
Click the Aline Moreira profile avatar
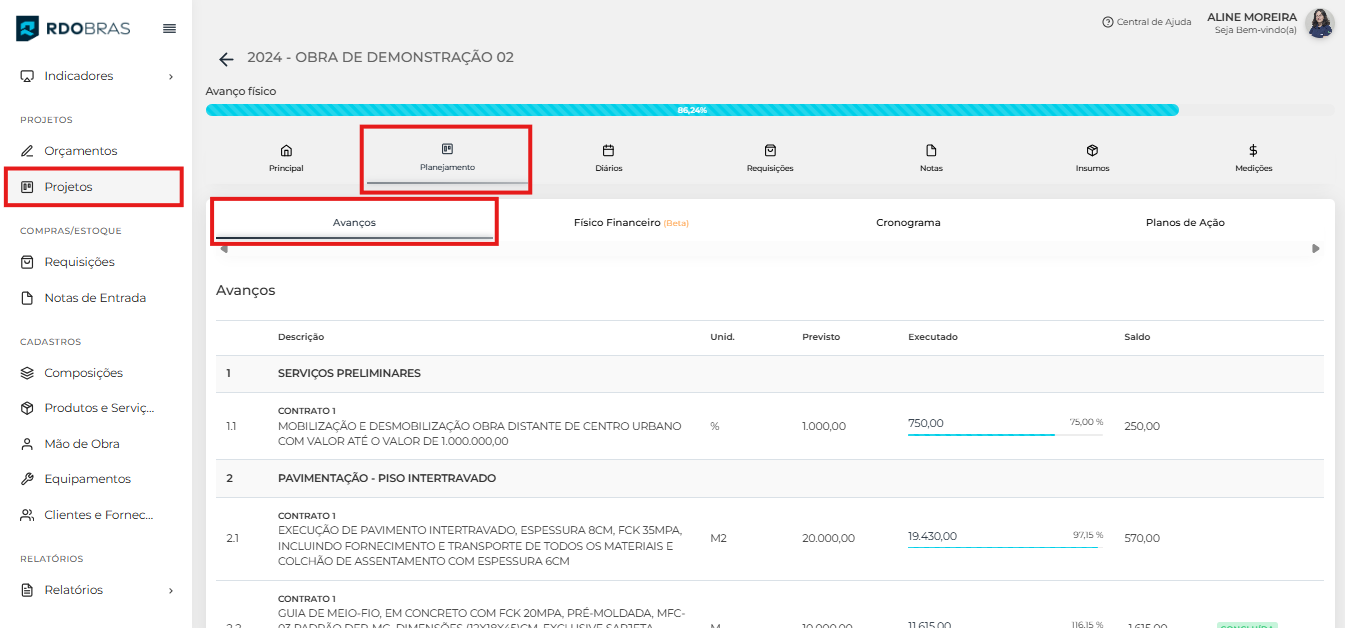(1319, 23)
